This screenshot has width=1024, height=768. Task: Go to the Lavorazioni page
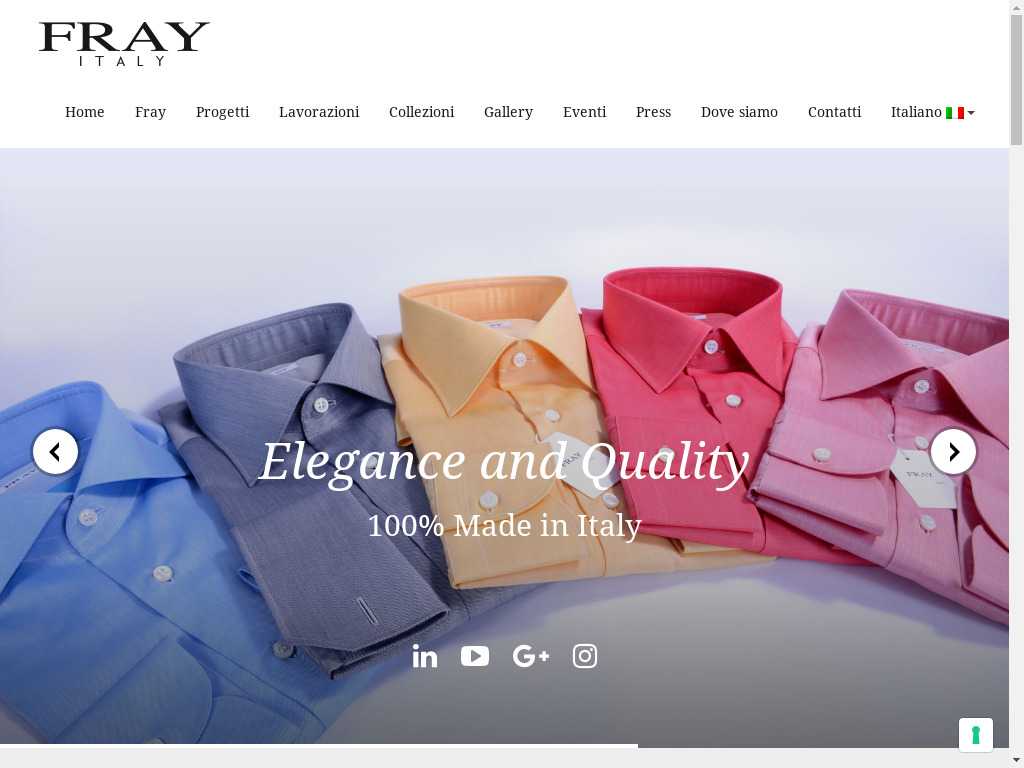pos(319,112)
